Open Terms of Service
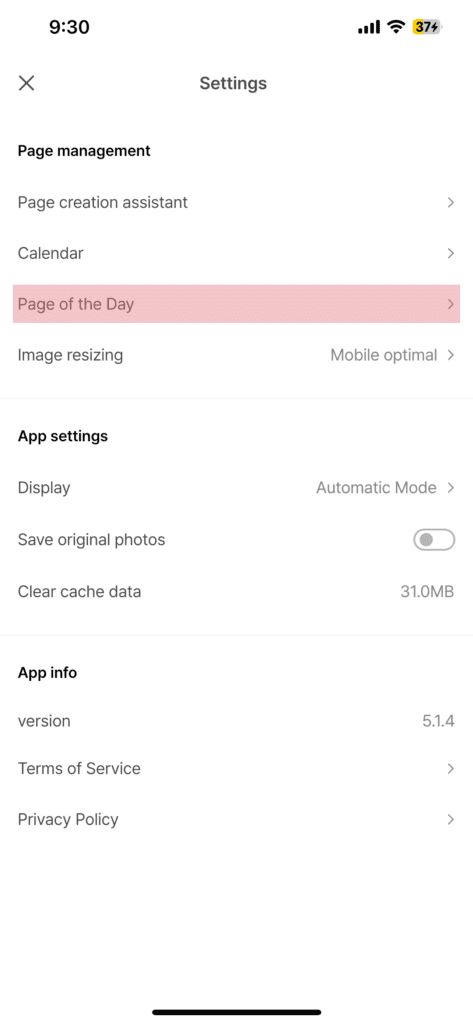 (236, 769)
